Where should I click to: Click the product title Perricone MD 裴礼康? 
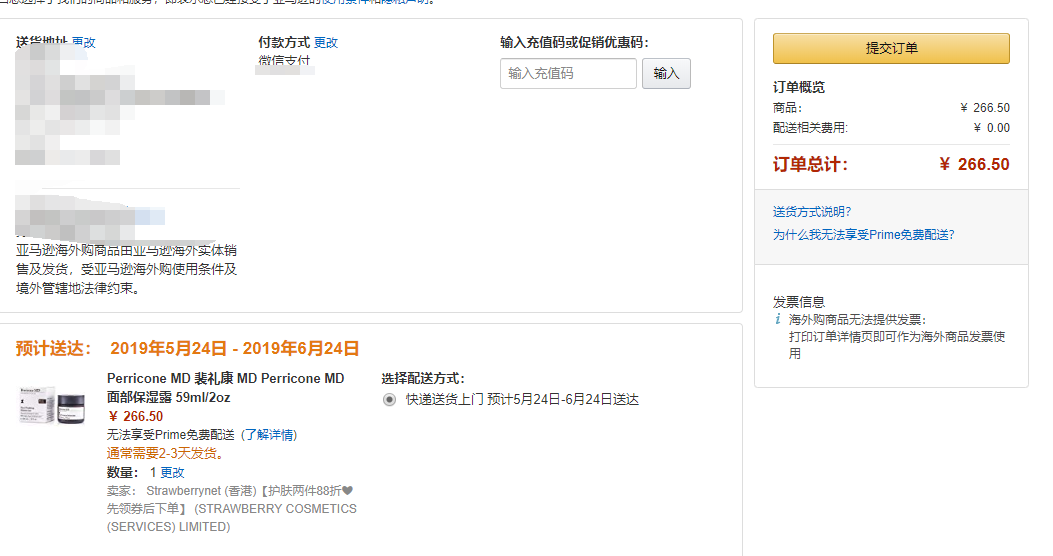tap(226, 387)
